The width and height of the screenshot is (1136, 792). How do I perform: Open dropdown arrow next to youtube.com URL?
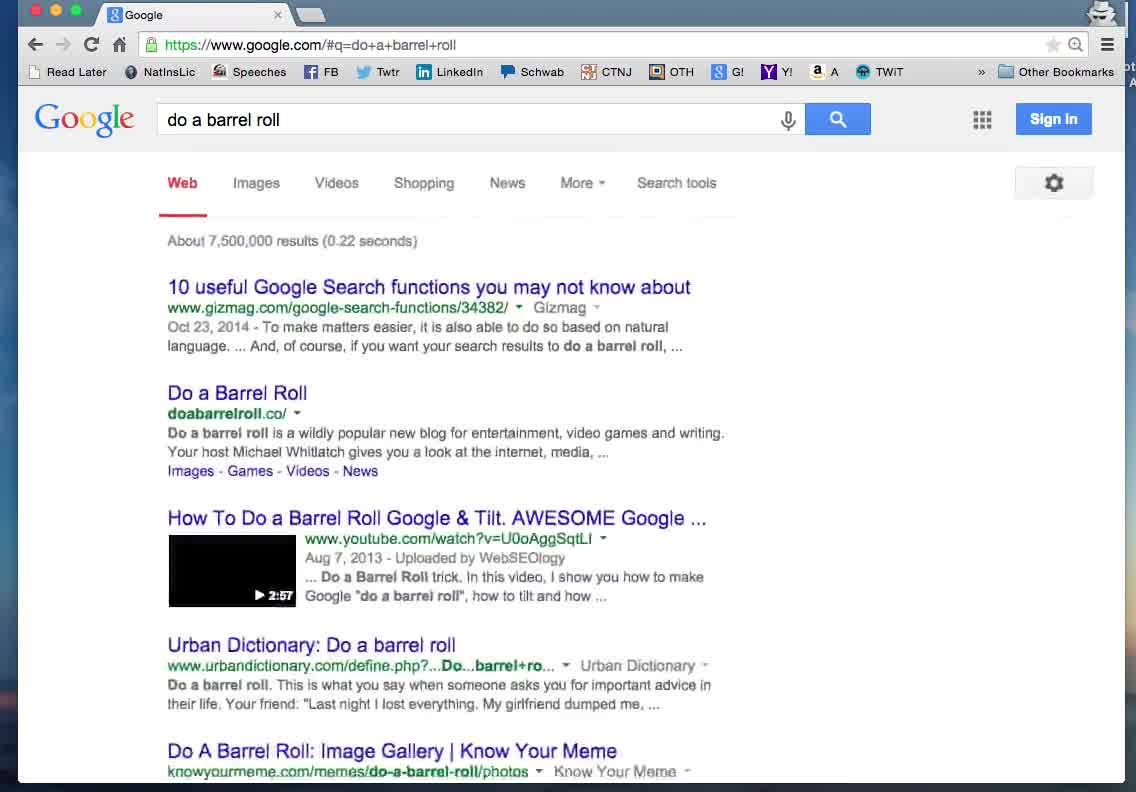pyautogui.click(x=603, y=538)
